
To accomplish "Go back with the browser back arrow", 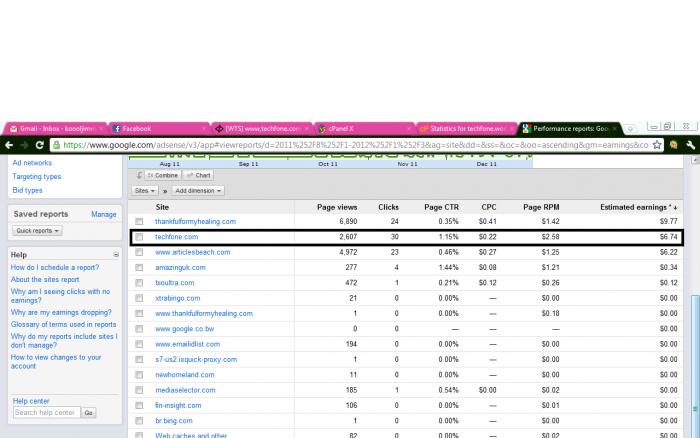I will pyautogui.click(x=9, y=145).
